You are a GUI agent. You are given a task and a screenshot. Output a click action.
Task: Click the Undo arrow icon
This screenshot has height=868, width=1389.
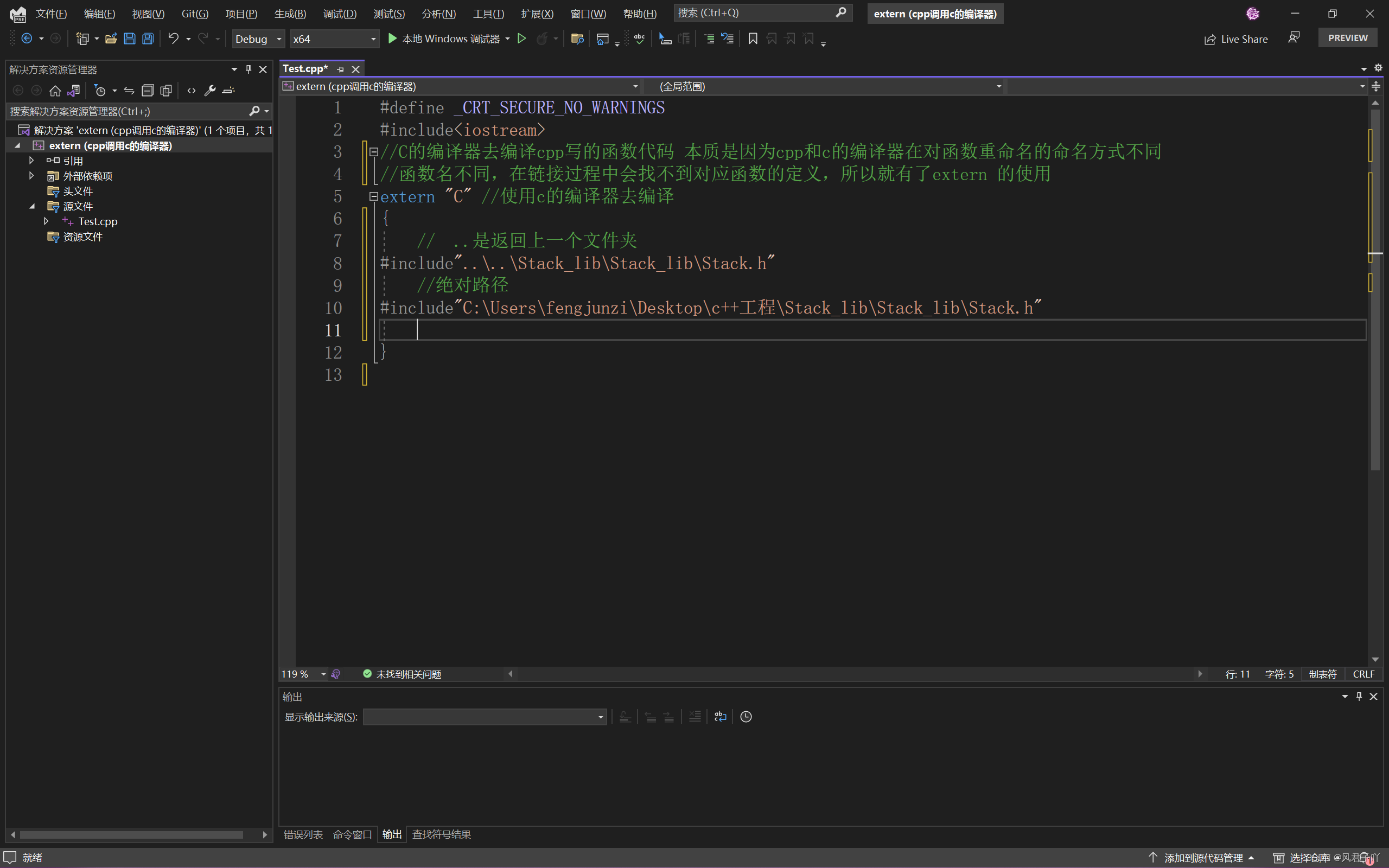[173, 39]
